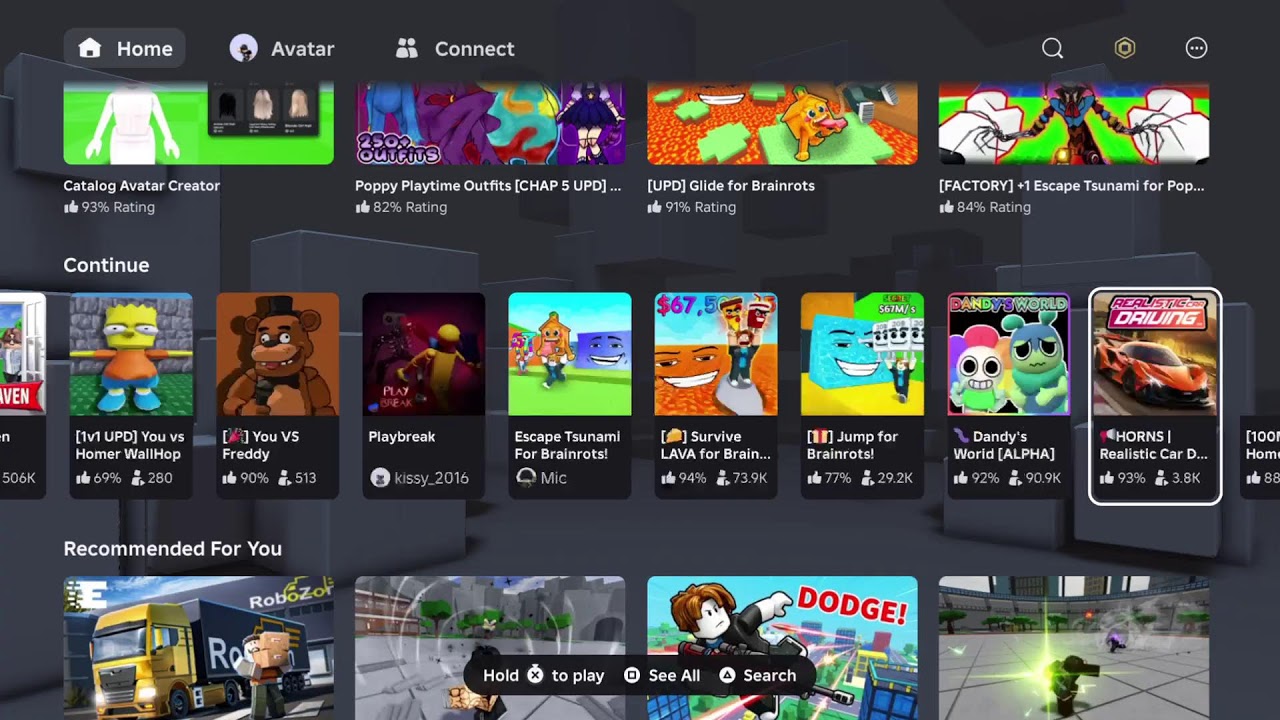This screenshot has height=720, width=1280.
Task: Click the search magnifier icon
Action: point(1052,48)
